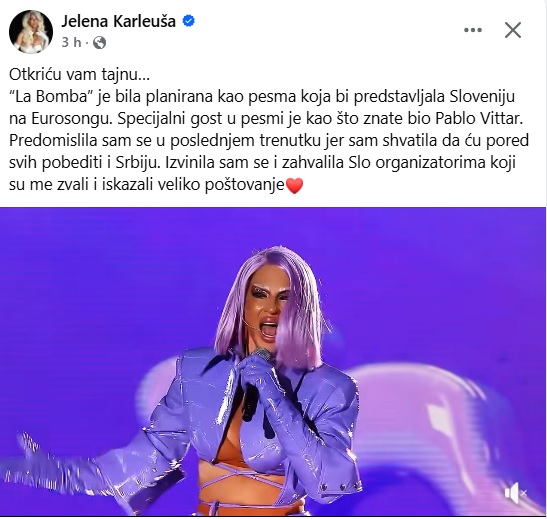547x519 pixels.
Task: Click the '3 h' post timestamp
Action: point(71,43)
